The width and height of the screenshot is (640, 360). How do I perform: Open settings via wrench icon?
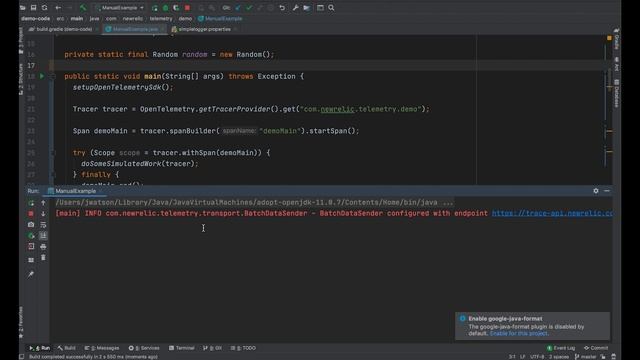(x=296, y=8)
